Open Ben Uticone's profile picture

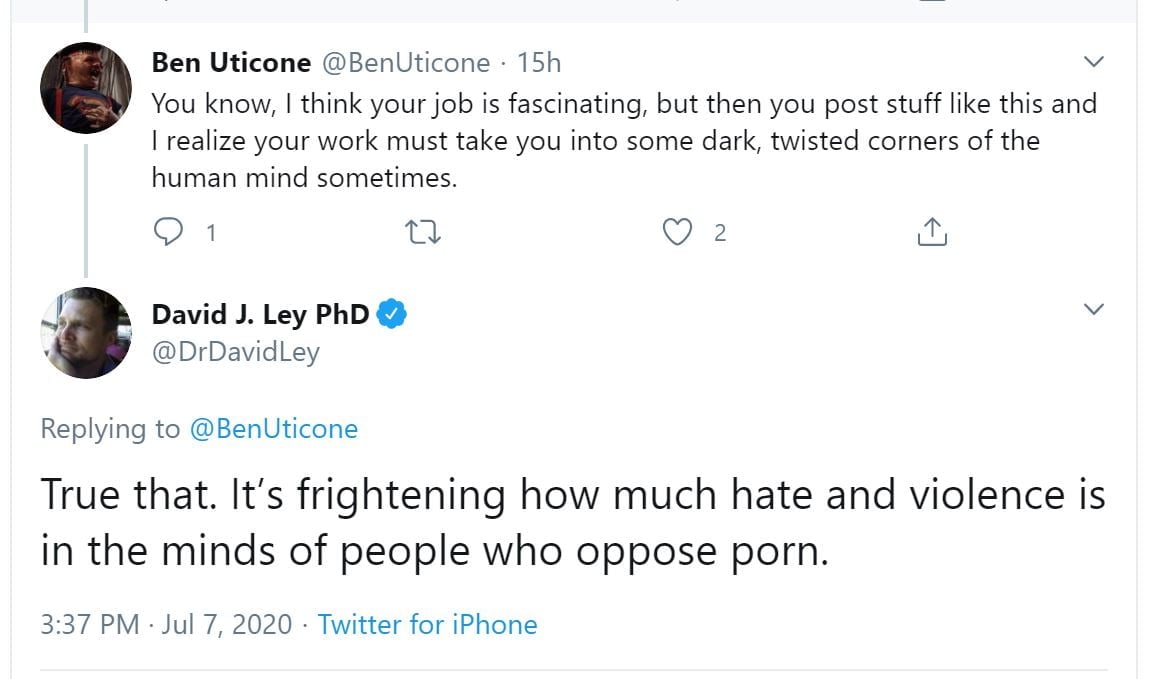pyautogui.click(x=86, y=88)
